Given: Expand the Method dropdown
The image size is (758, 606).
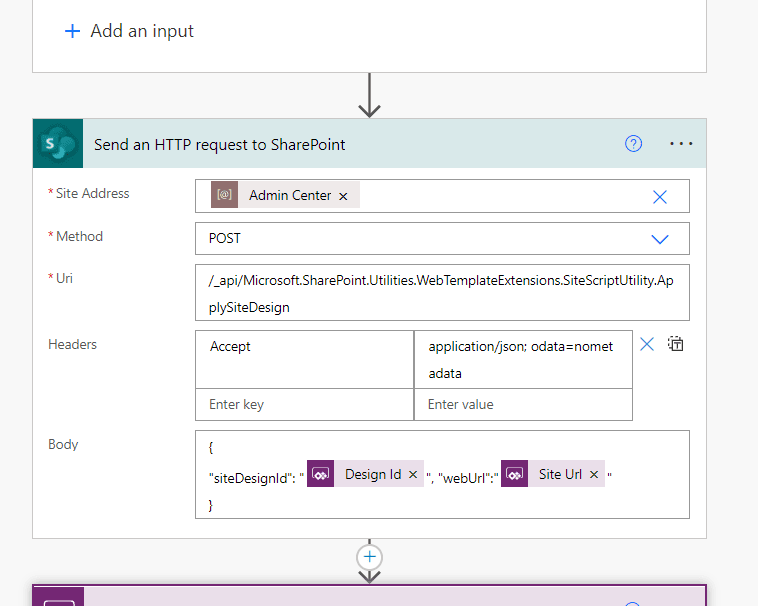Looking at the screenshot, I should [660, 239].
